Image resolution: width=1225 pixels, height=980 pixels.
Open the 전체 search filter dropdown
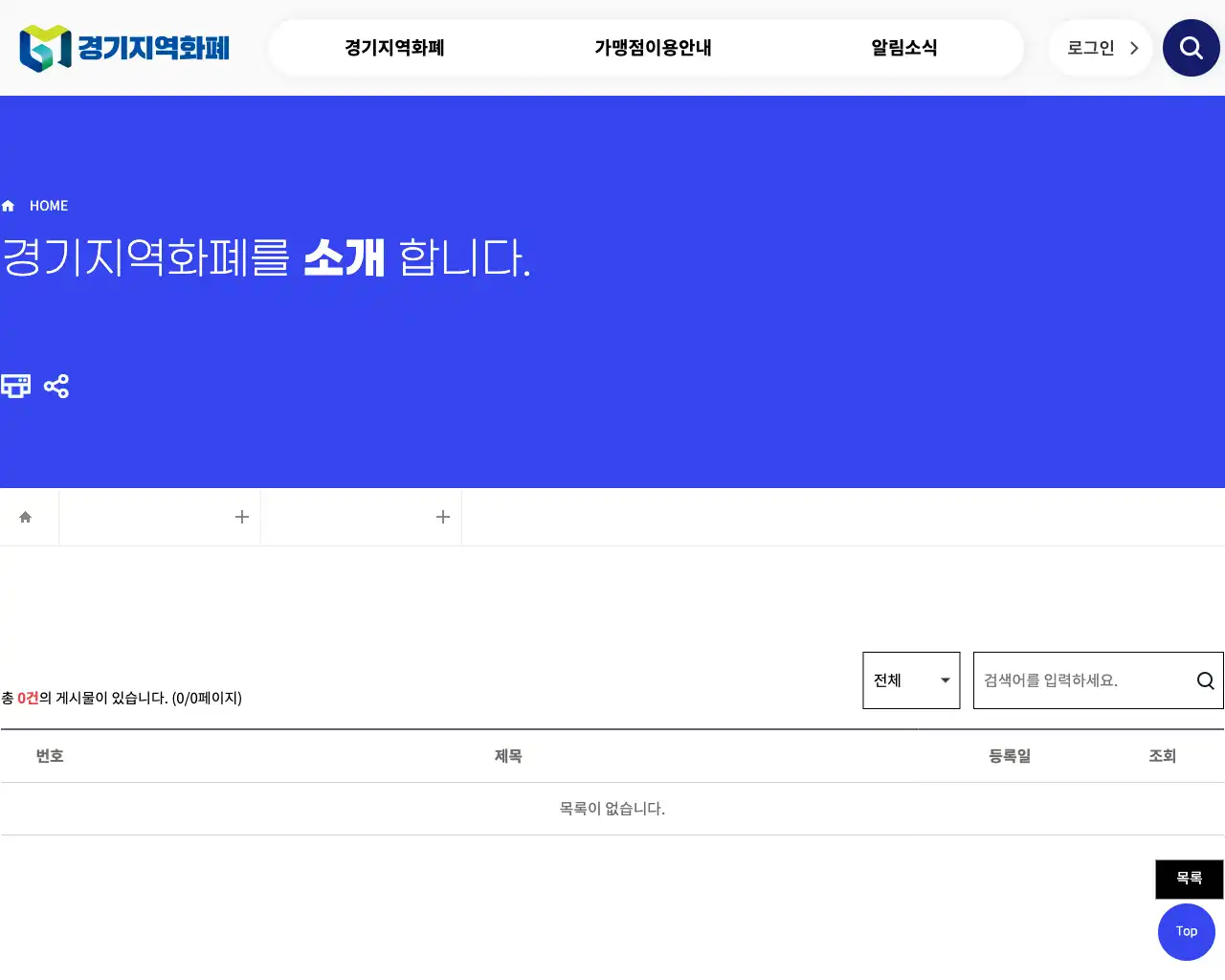910,680
